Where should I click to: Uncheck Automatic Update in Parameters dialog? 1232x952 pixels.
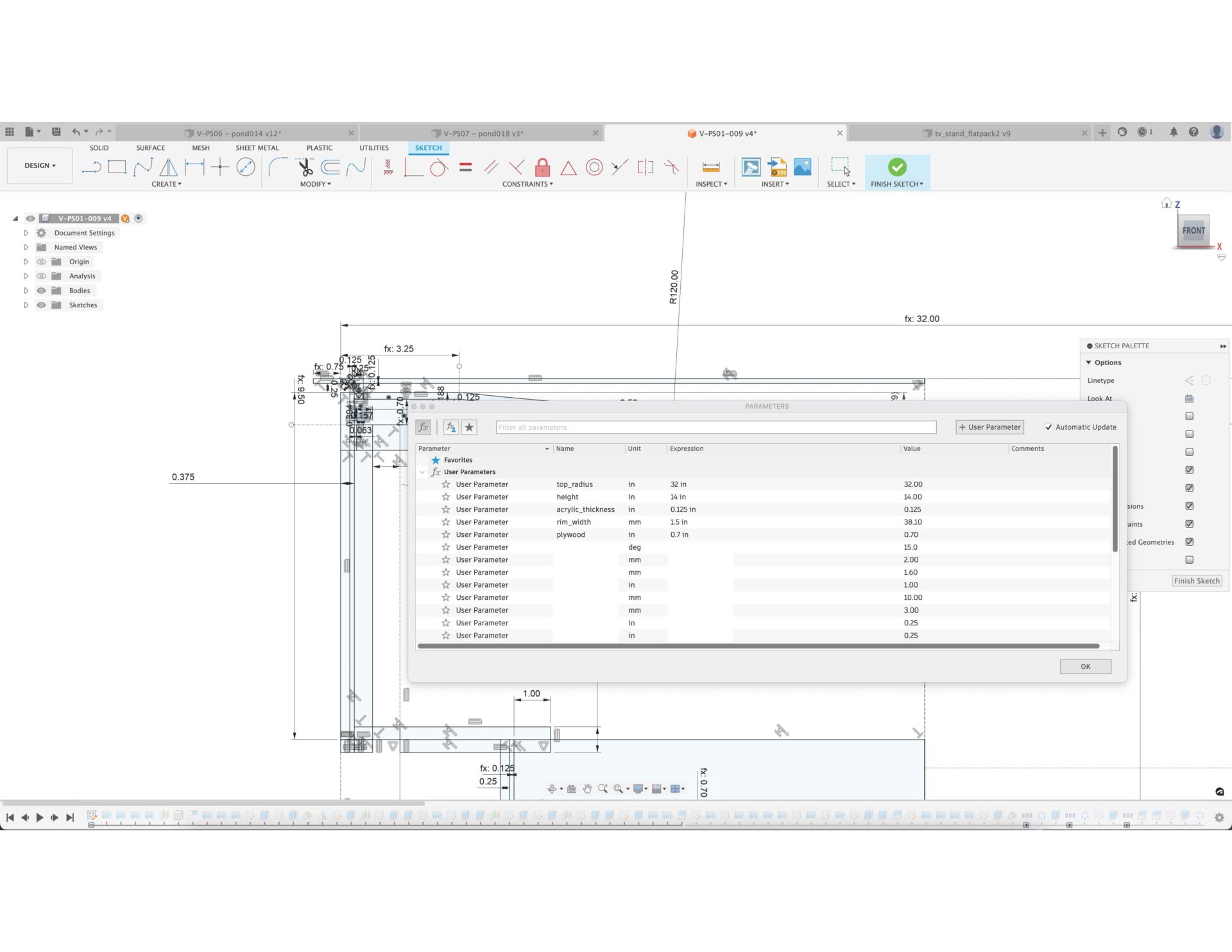[1049, 427]
